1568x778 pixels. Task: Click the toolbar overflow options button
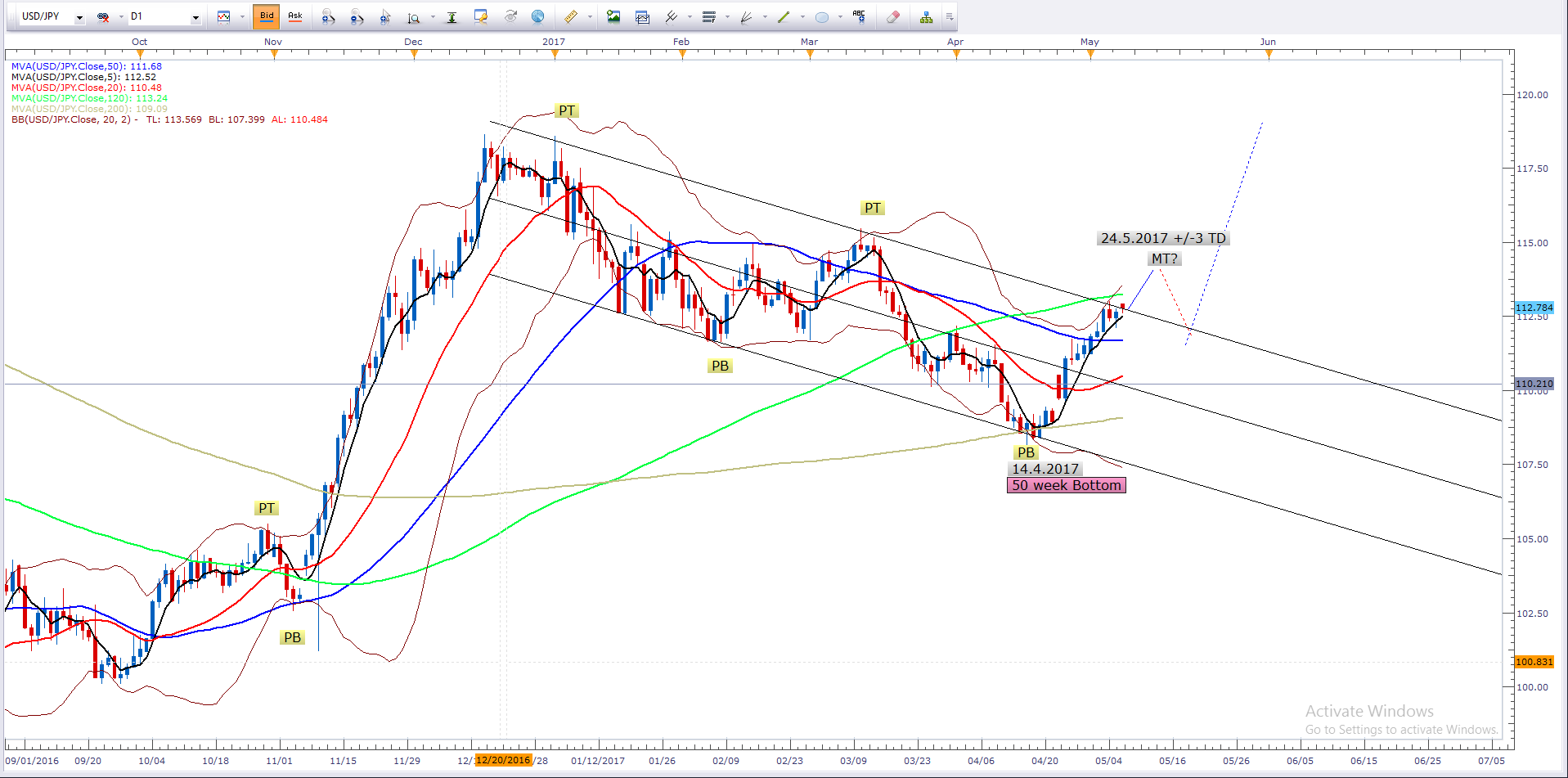[x=950, y=16]
